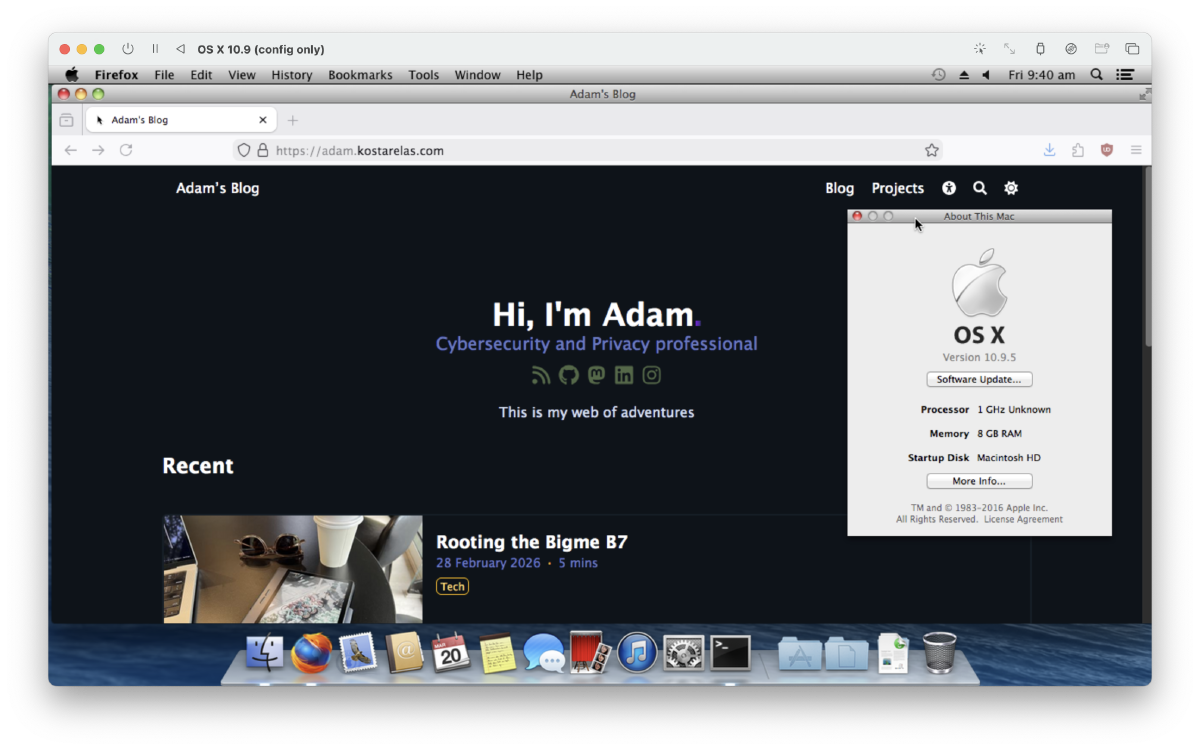1200x750 pixels.
Task: Toggle dark/light theme sun icon
Action: point(1011,188)
